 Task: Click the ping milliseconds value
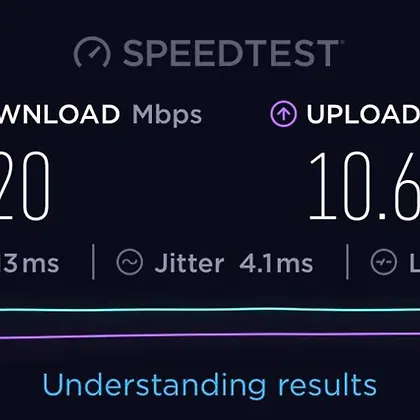click(30, 263)
